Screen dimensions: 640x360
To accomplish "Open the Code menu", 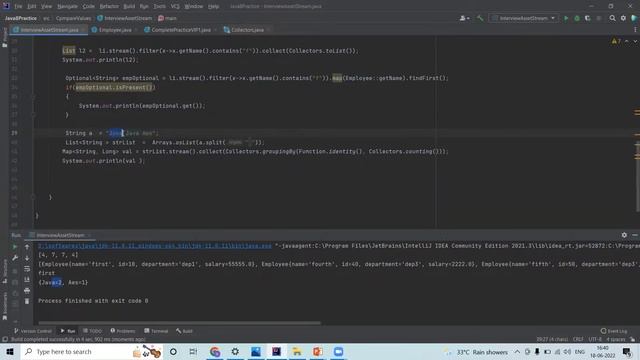I will [x=89, y=7].
